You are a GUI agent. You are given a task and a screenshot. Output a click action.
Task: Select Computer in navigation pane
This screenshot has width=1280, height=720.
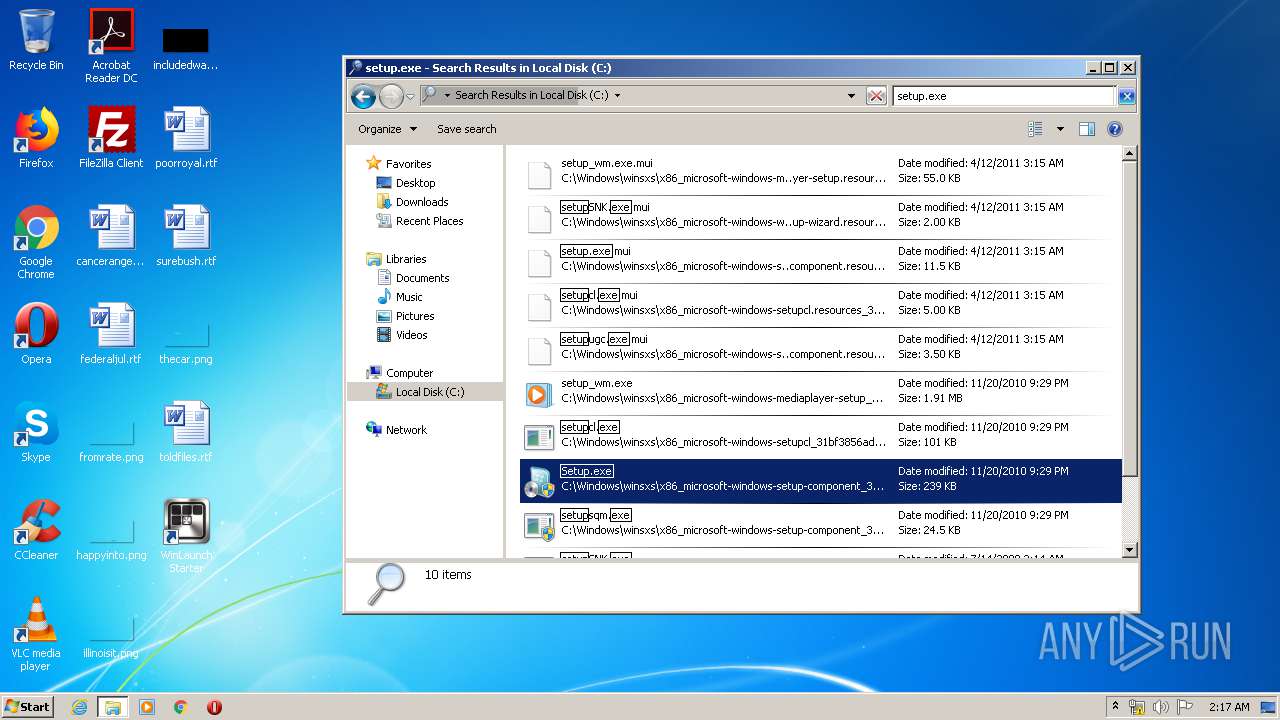pos(409,373)
